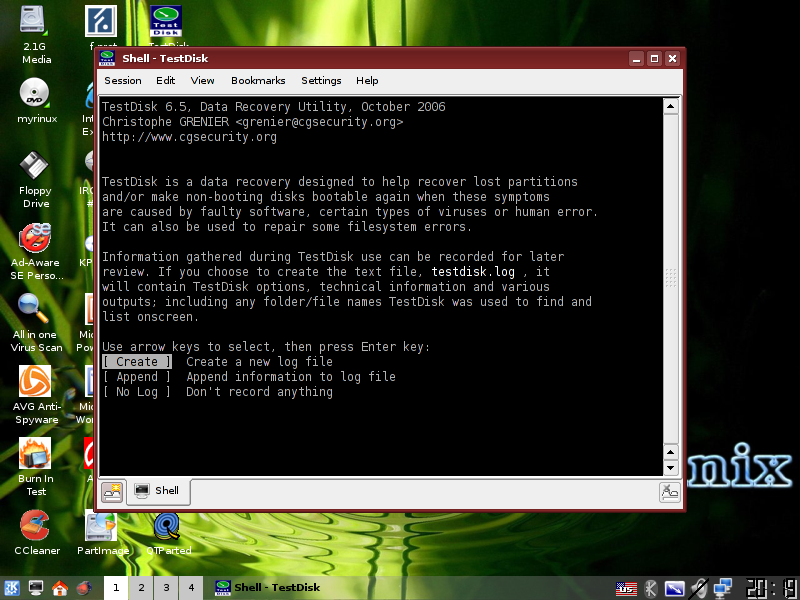Click the close session icon at bottom right
800x600 pixels.
click(669, 492)
